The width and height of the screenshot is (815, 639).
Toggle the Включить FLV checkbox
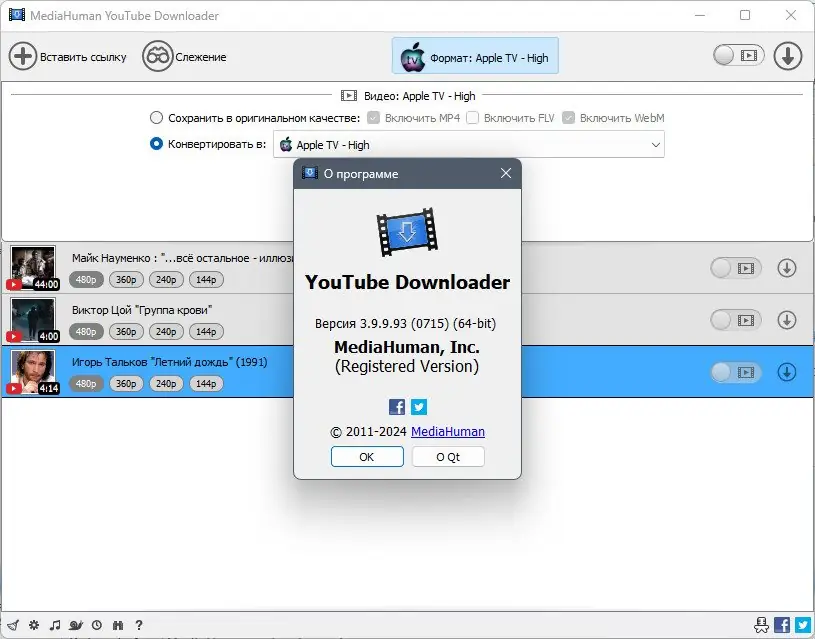click(472, 118)
